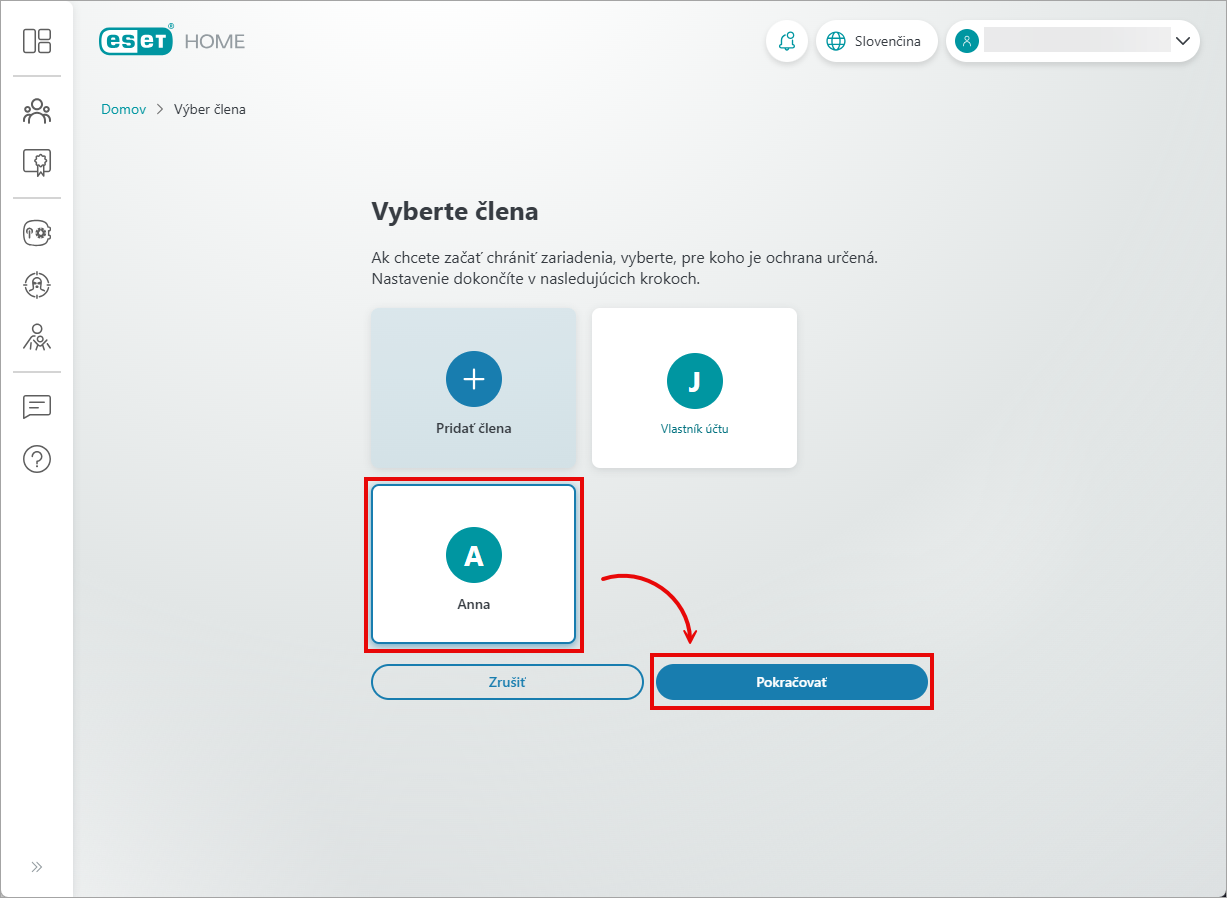The width and height of the screenshot is (1227, 898).
Task: Click the notifications bell icon
Action: point(787,41)
